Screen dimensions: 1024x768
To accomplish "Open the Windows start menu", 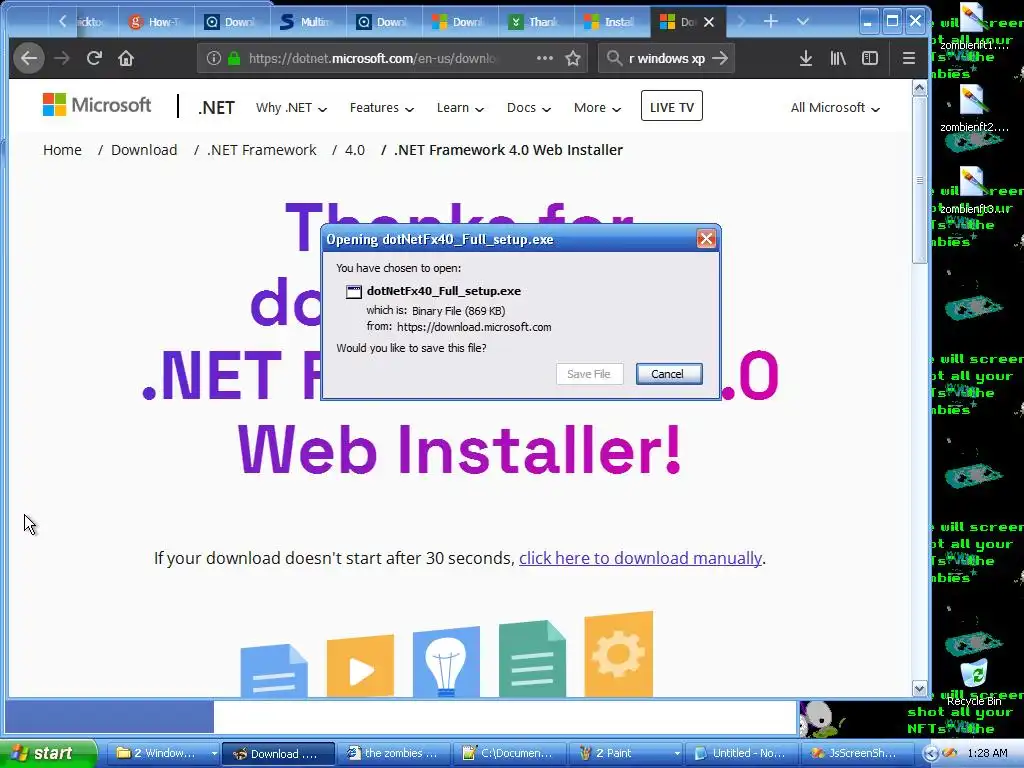I will point(47,754).
